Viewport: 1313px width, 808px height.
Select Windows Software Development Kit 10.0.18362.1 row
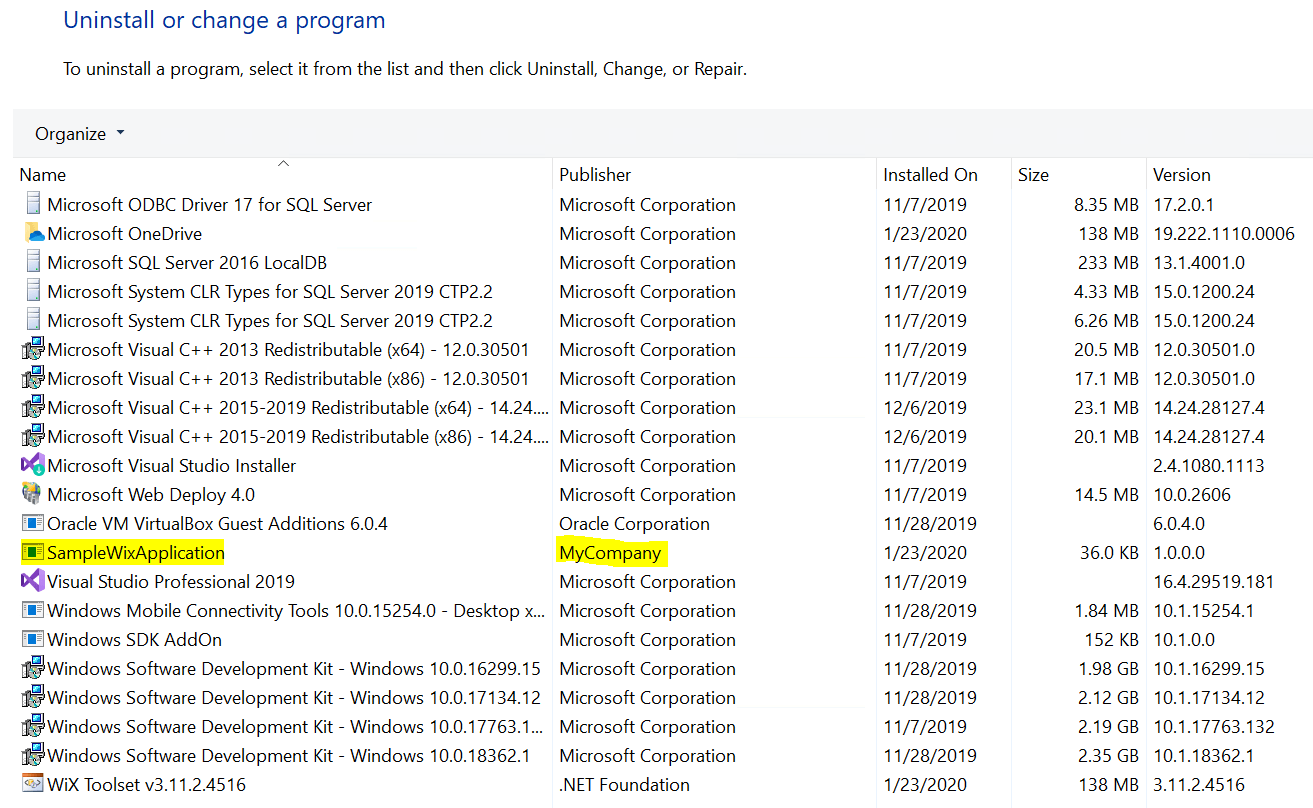pyautogui.click(x=288, y=756)
